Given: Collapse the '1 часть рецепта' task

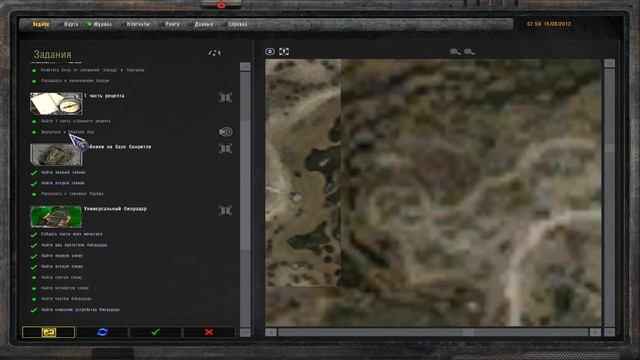Looking at the screenshot, I should (225, 98).
